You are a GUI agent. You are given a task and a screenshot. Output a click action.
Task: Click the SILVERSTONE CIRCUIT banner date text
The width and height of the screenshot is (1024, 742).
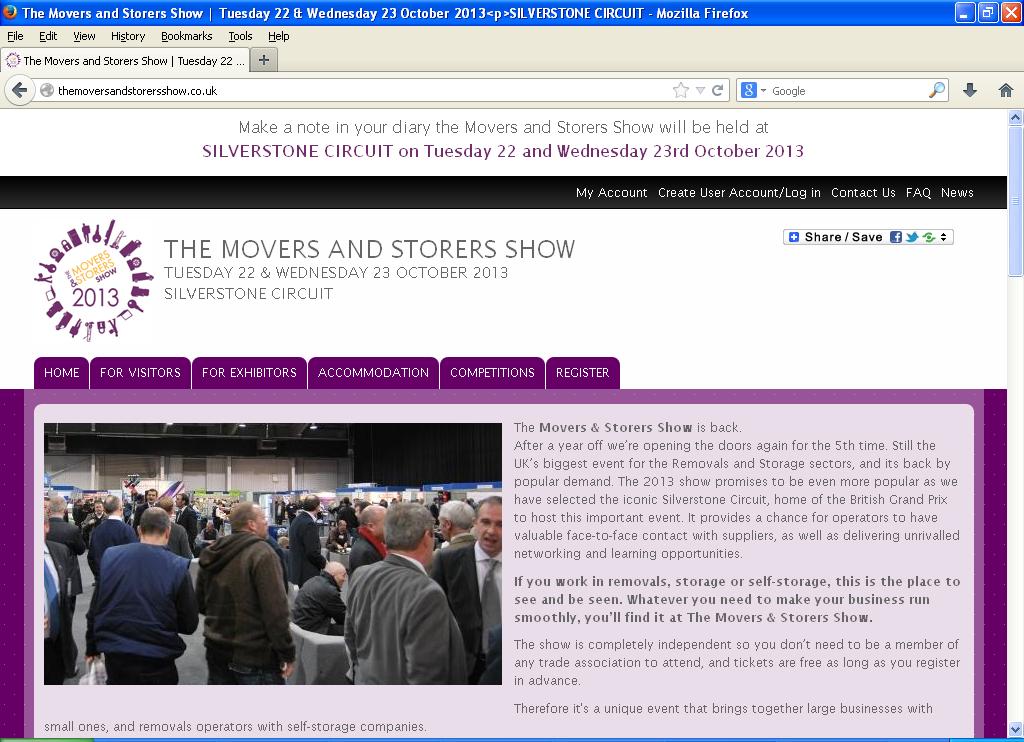click(x=503, y=152)
